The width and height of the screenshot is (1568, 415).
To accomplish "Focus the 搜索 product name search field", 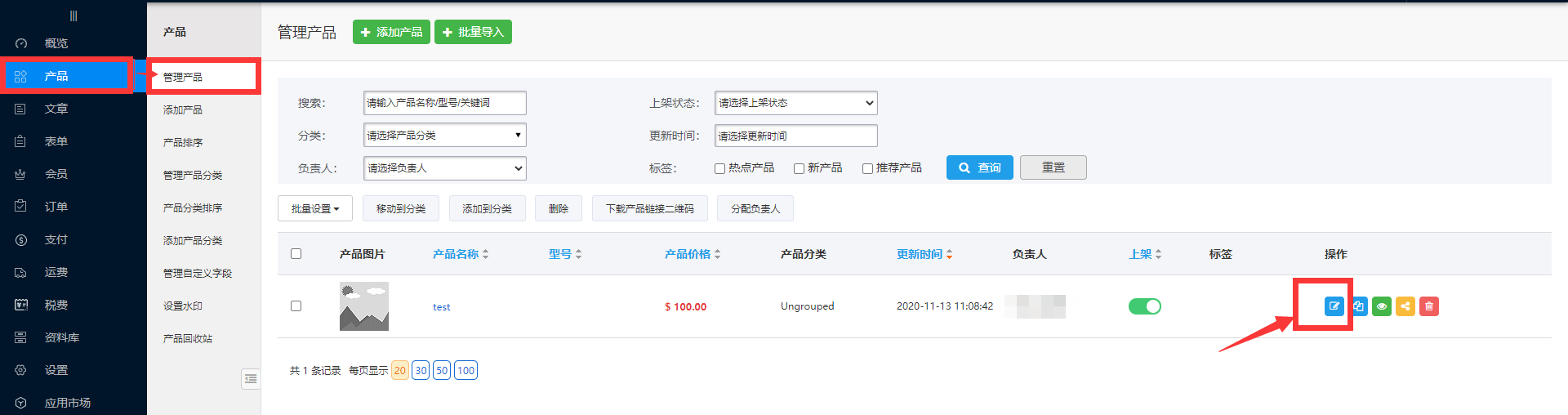I will pyautogui.click(x=445, y=103).
